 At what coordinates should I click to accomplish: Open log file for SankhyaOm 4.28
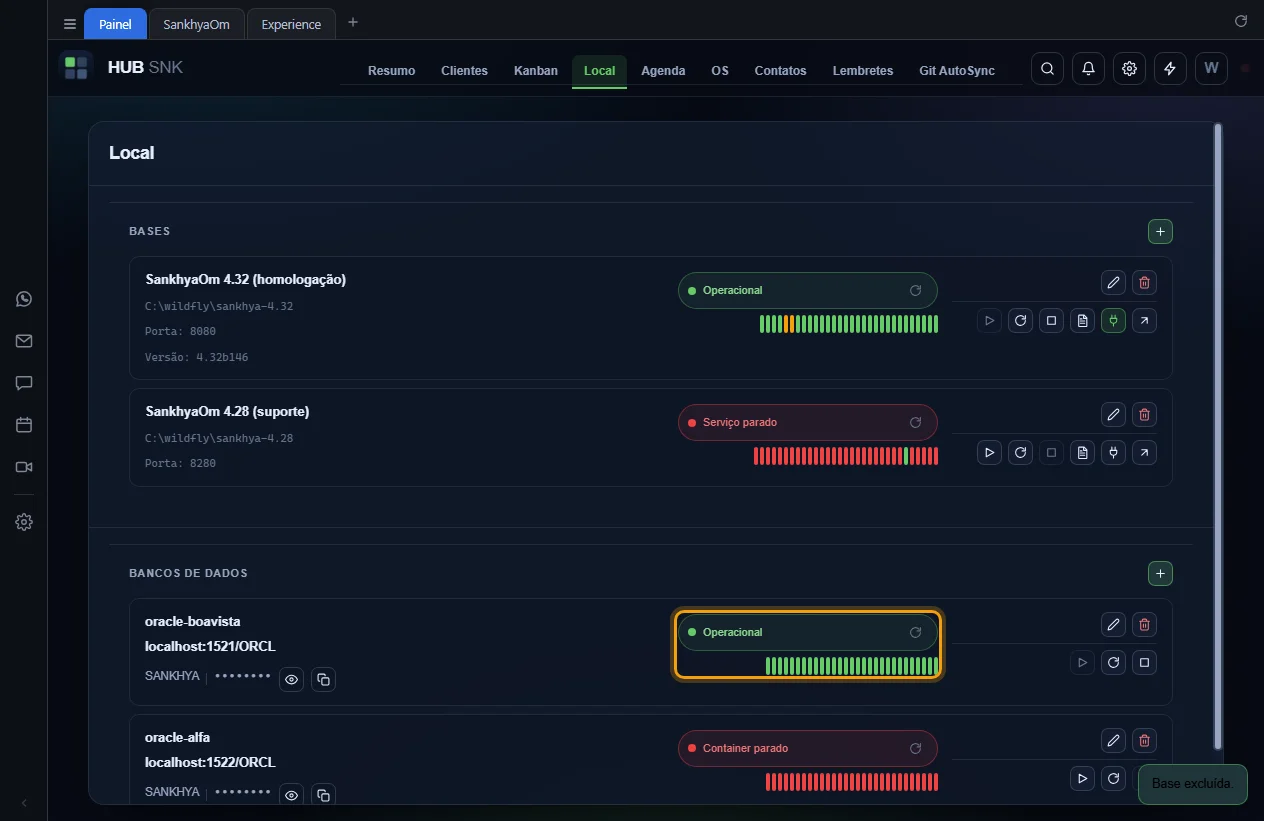1082,453
